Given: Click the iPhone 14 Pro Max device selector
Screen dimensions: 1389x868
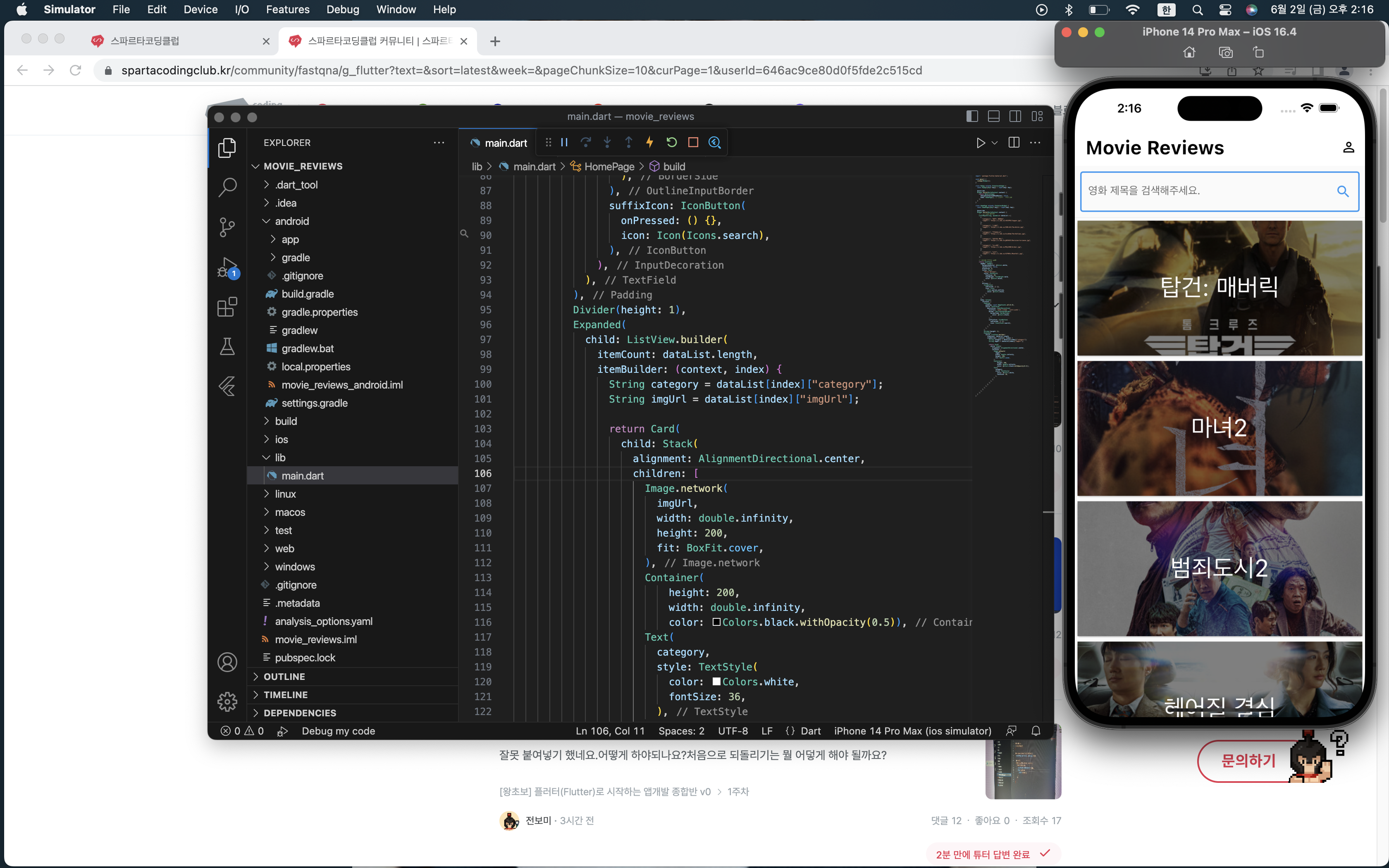Looking at the screenshot, I should pos(912,731).
